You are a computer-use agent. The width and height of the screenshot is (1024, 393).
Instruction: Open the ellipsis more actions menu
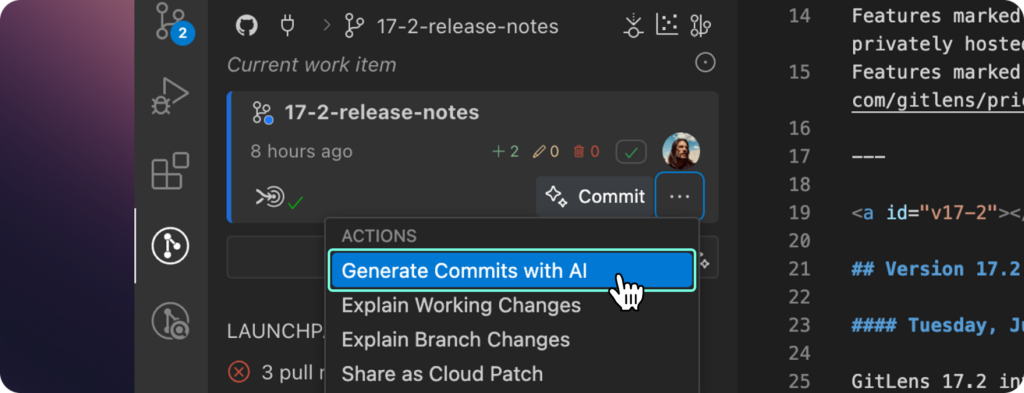pos(679,196)
